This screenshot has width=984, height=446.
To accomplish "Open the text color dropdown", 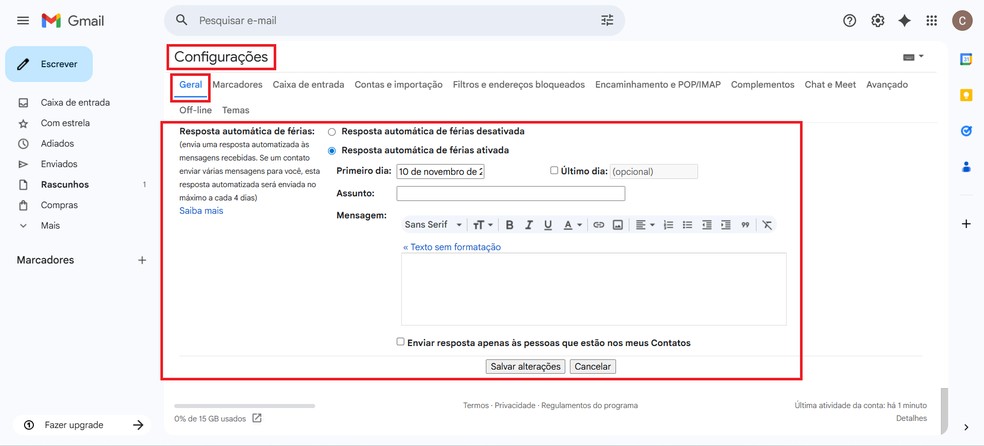I will point(572,225).
